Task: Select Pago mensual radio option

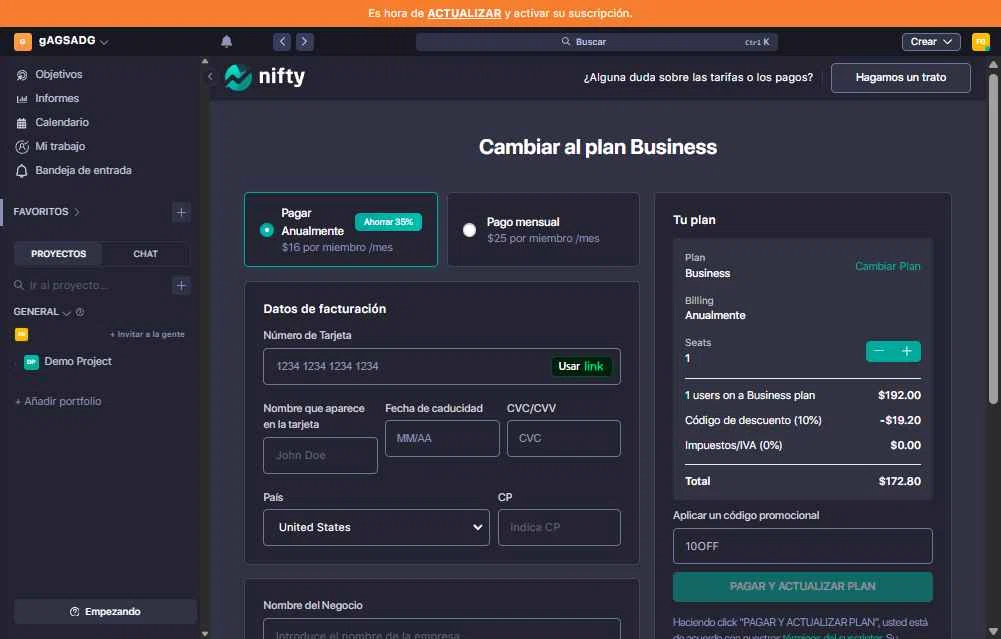Action: [x=469, y=230]
